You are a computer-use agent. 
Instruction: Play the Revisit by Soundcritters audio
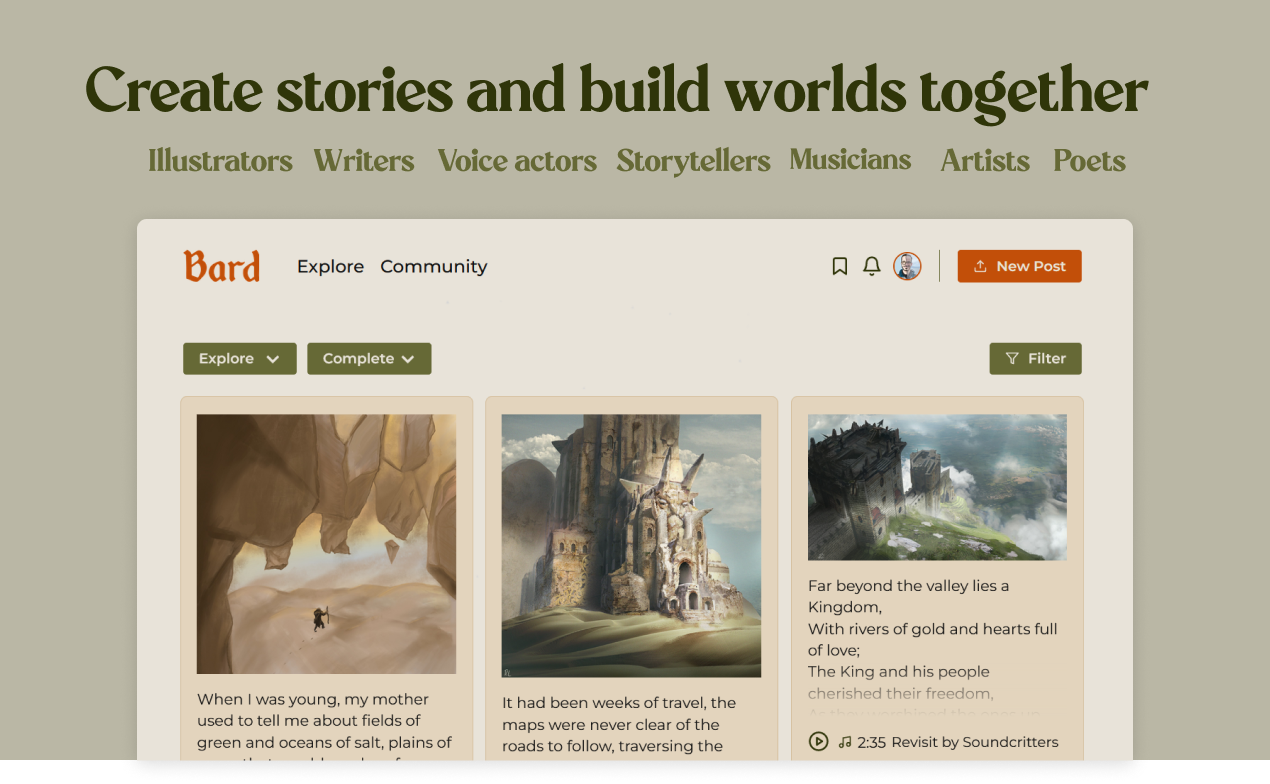click(x=818, y=741)
